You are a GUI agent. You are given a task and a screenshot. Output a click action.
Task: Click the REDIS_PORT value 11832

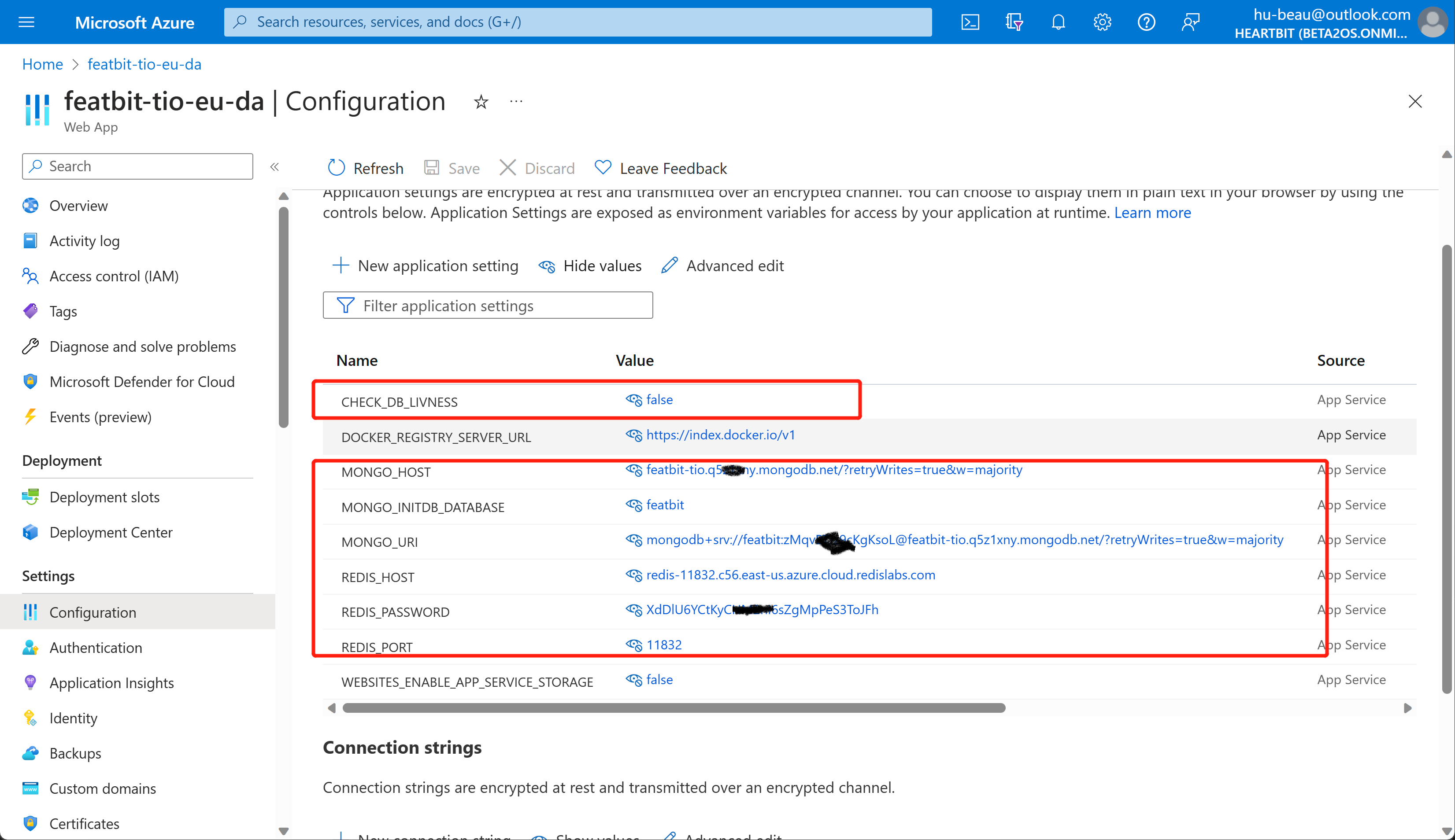(664, 645)
